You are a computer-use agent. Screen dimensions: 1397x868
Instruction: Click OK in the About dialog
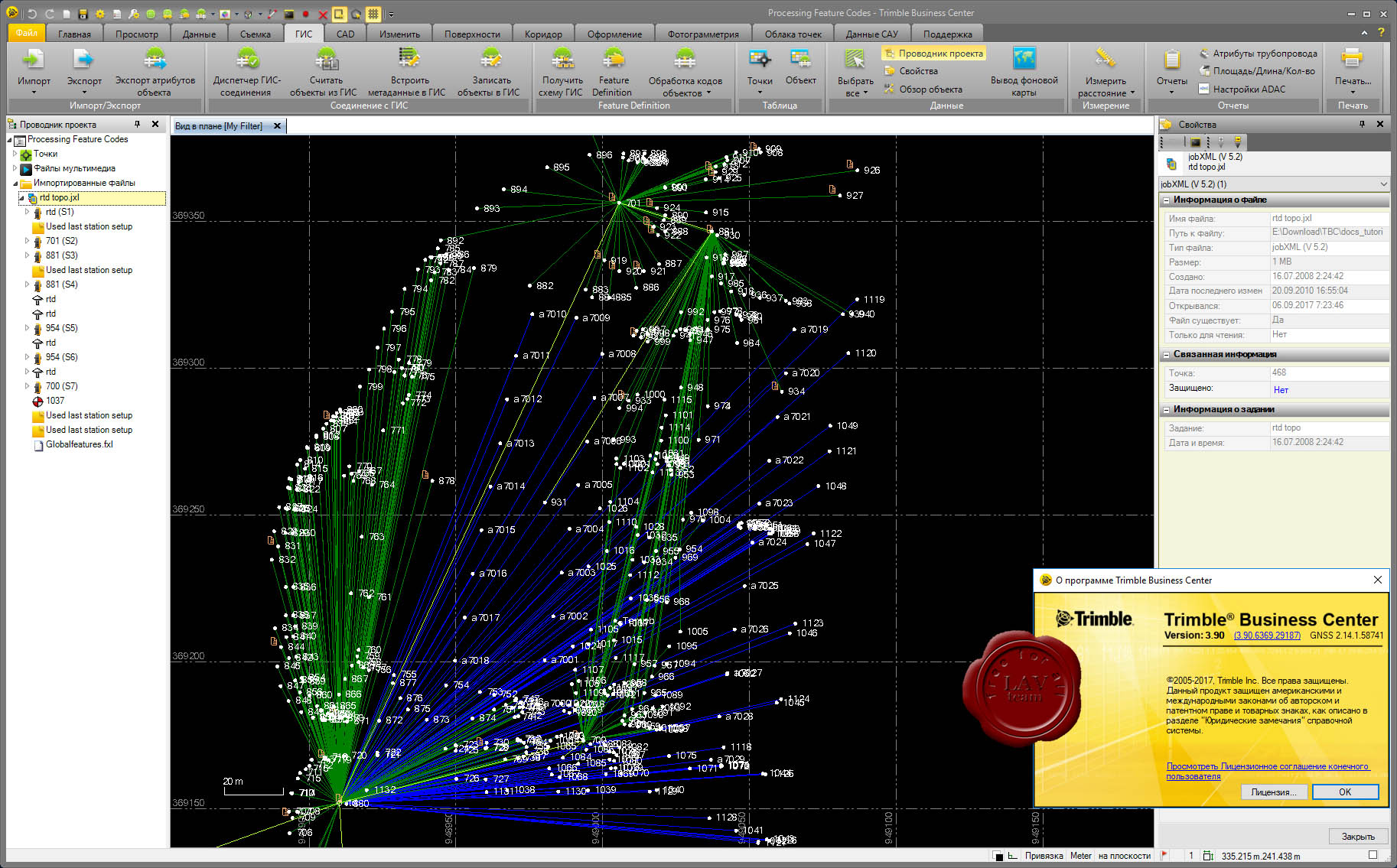coord(1345,792)
